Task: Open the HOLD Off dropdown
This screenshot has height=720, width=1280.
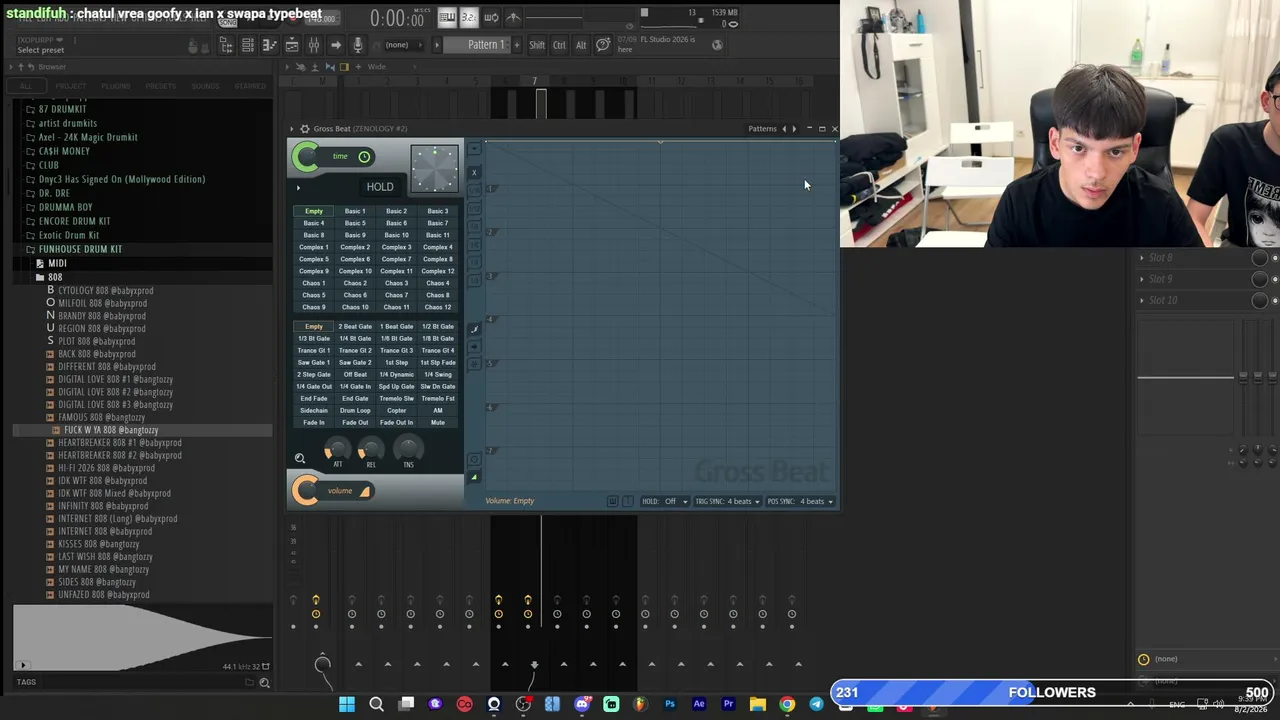Action: pyautogui.click(x=666, y=502)
